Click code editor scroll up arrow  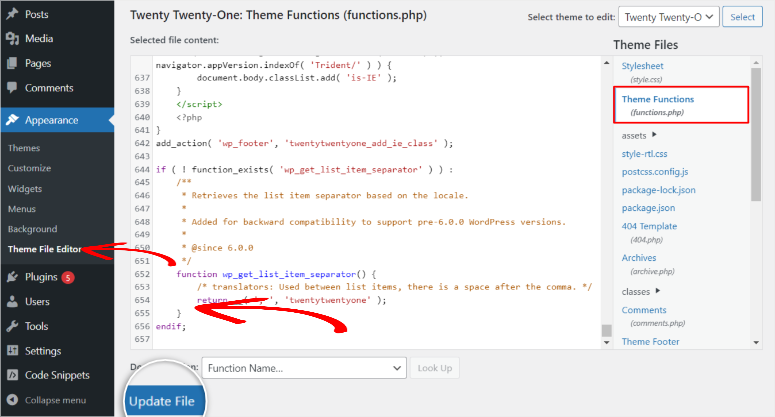[606, 63]
